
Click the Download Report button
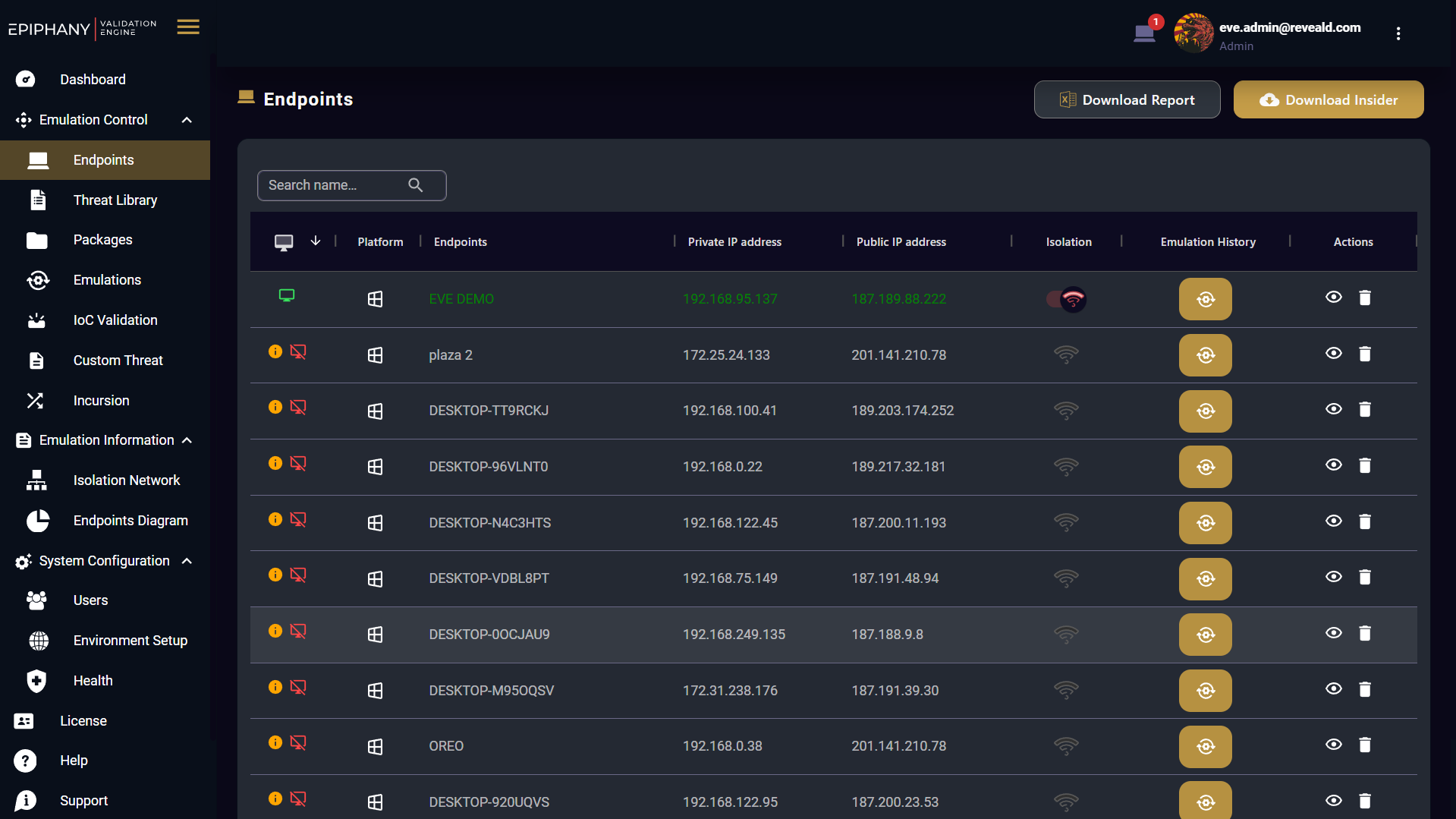tap(1127, 99)
